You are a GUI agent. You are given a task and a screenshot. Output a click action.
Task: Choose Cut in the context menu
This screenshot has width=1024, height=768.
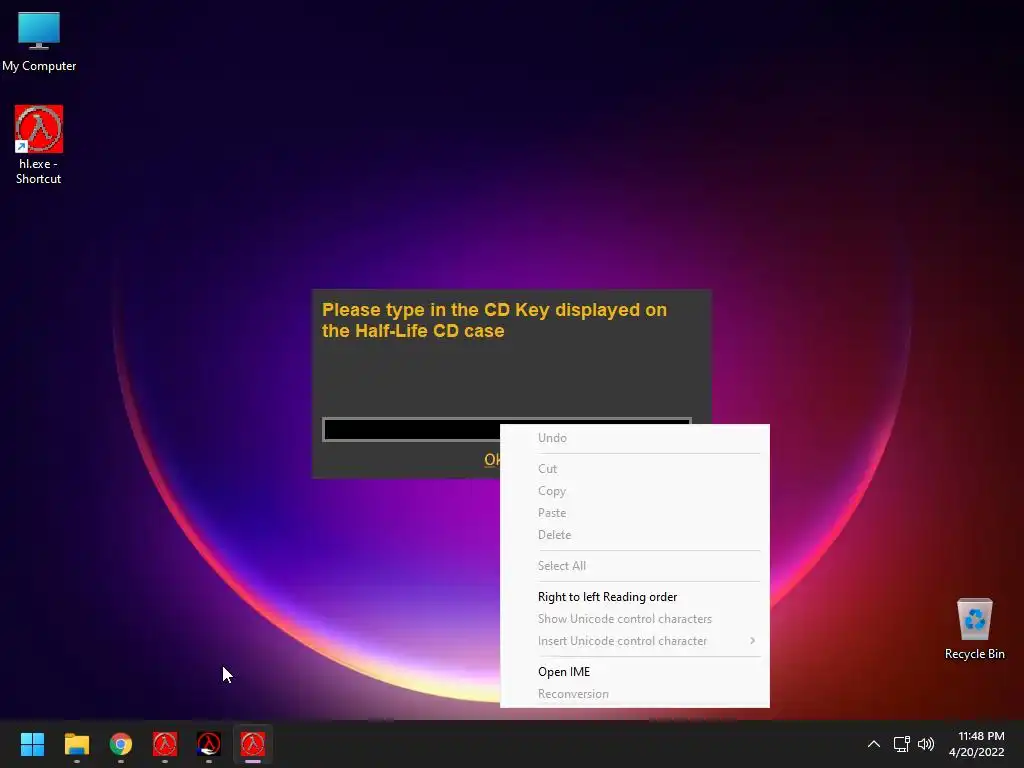pyautogui.click(x=635, y=469)
